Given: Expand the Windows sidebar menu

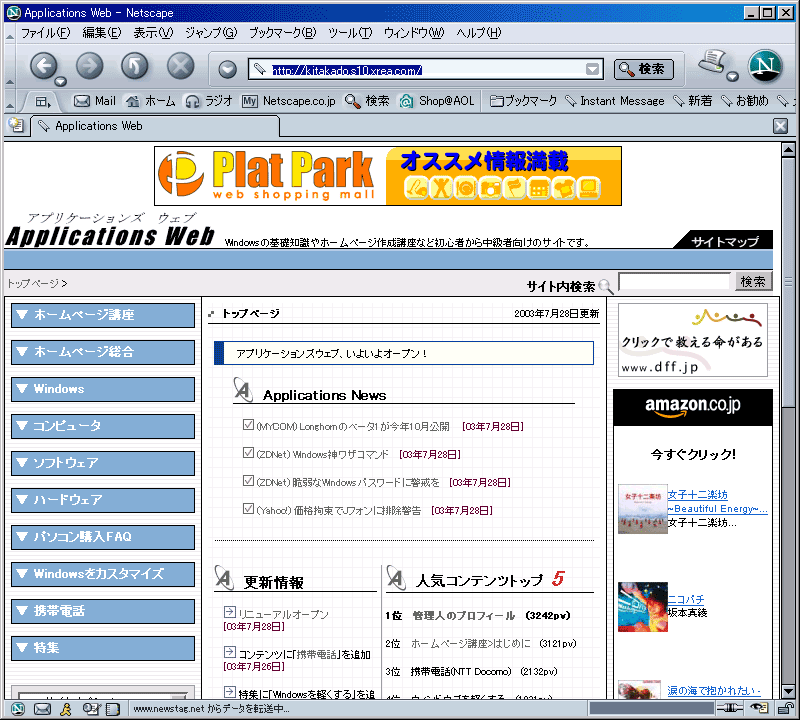Looking at the screenshot, I should coord(103,389).
